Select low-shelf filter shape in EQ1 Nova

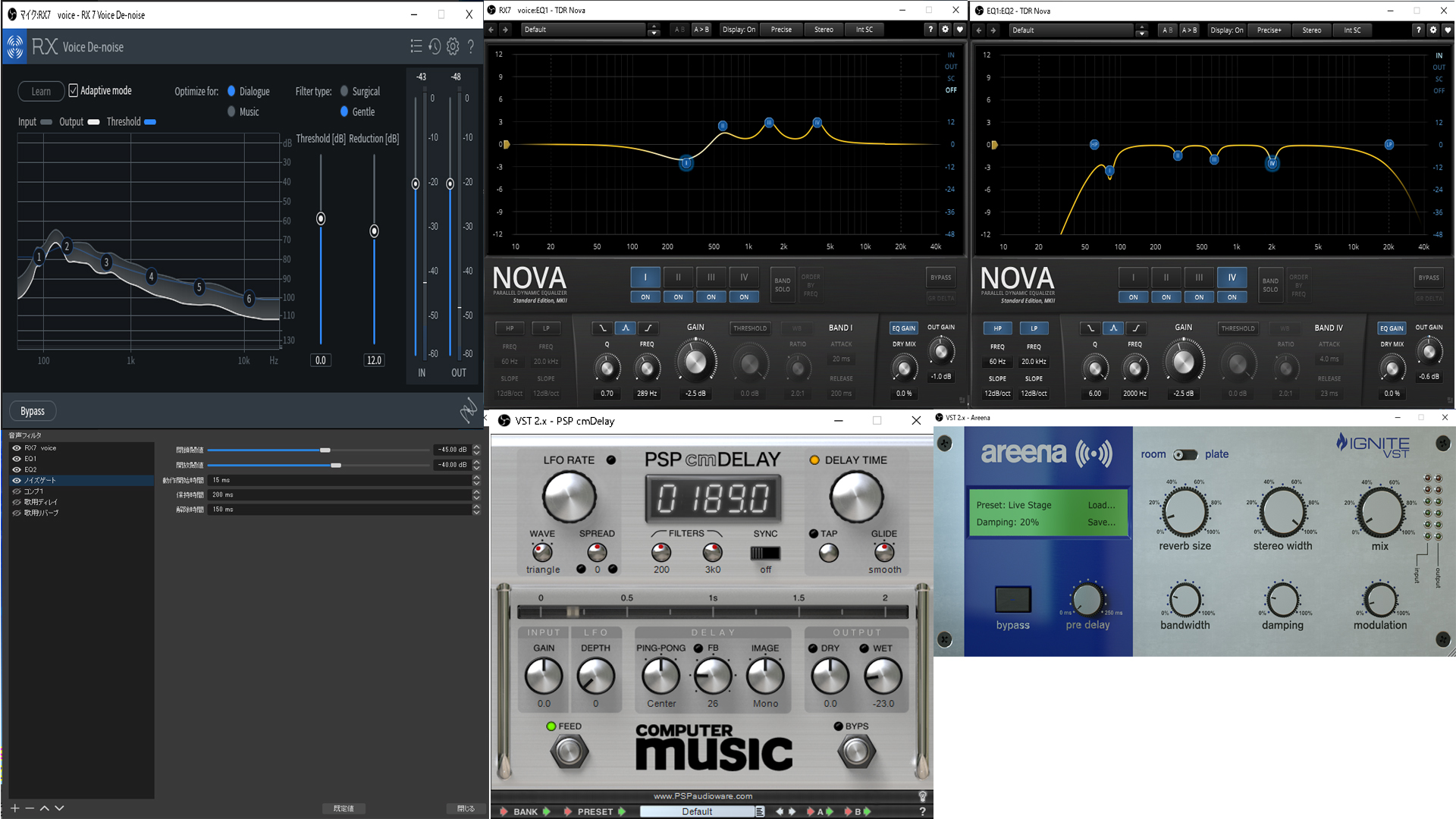tap(603, 328)
